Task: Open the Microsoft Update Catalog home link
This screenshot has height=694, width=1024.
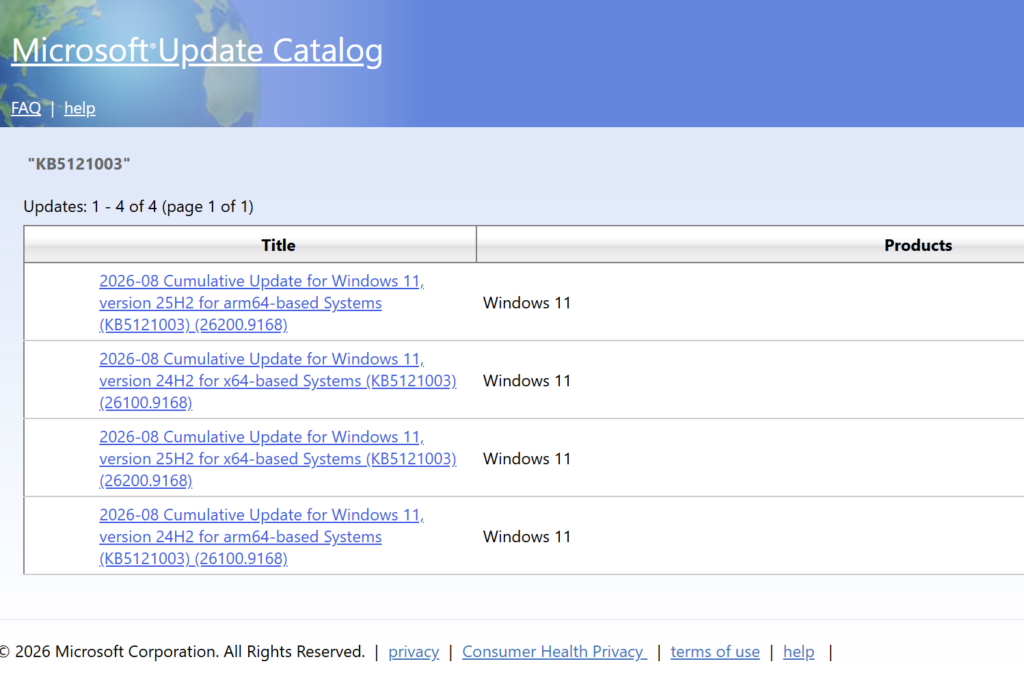Action: pyautogui.click(x=197, y=51)
